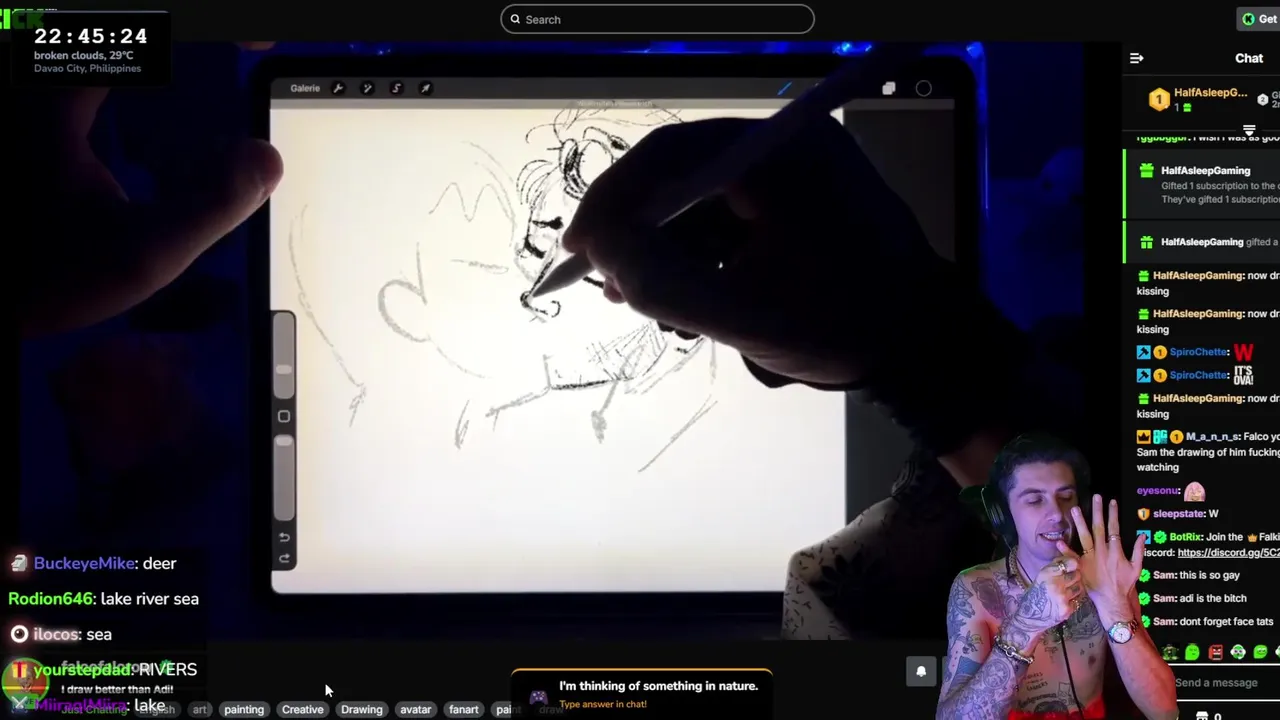This screenshot has height=720, width=1280.
Task: Click the eyesonu pink emote
Action: [x=1194, y=491]
